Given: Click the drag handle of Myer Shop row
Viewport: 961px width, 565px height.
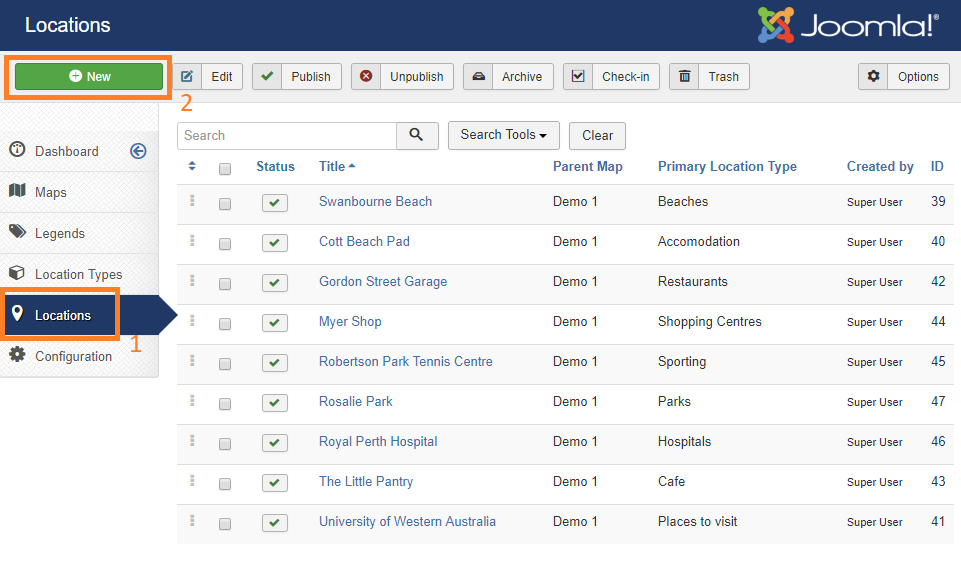Looking at the screenshot, I should 192,321.
